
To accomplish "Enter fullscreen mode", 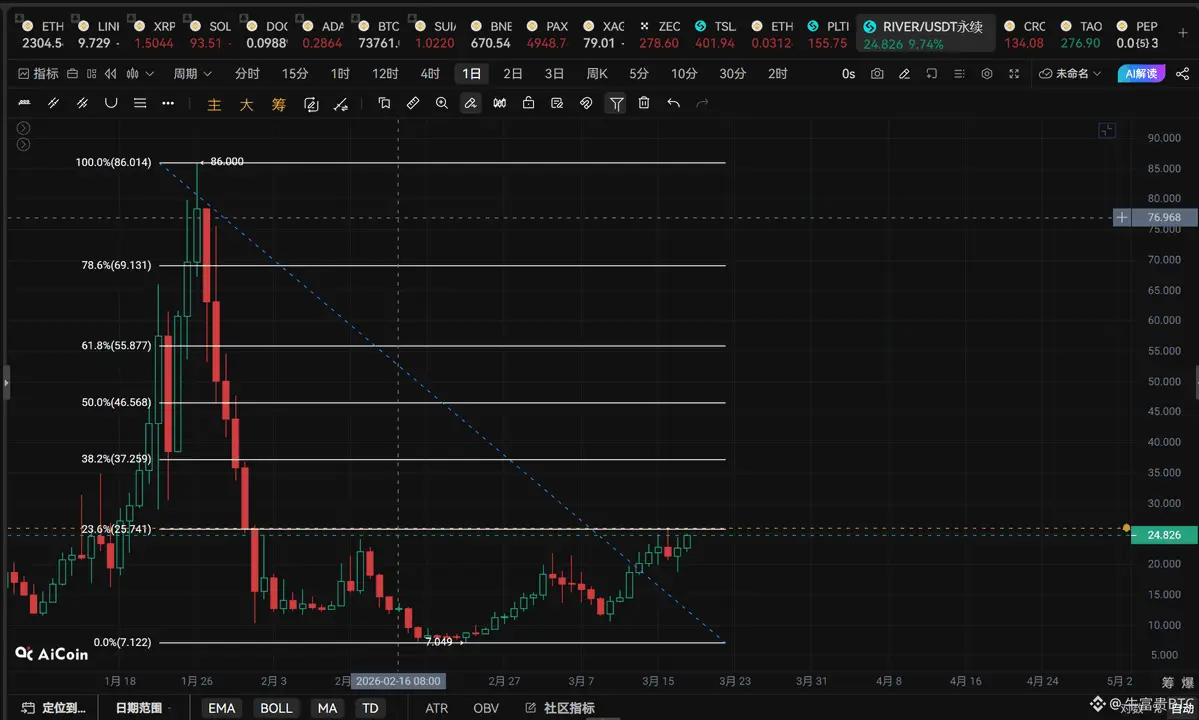I will pyautogui.click(x=1014, y=73).
